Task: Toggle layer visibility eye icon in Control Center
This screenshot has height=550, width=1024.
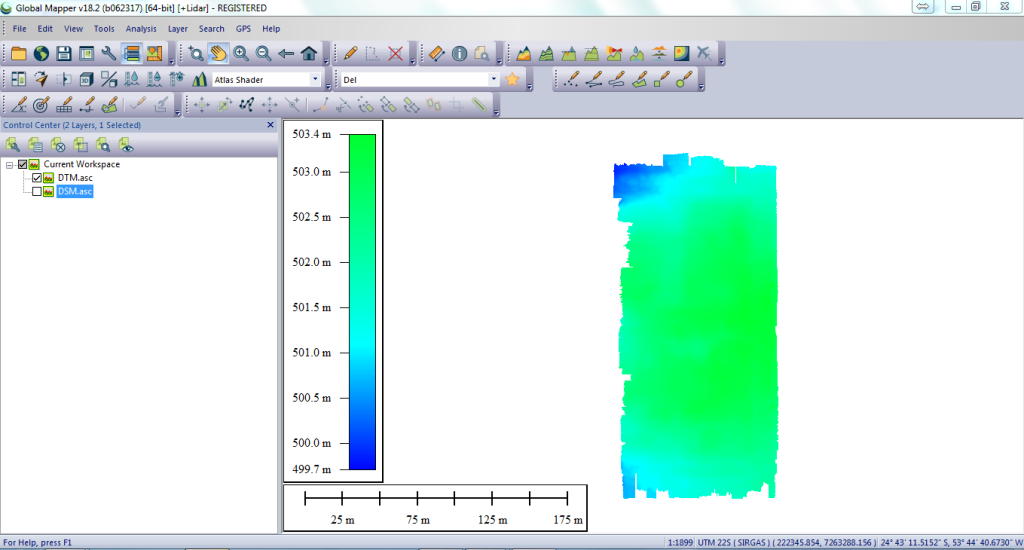Action: [x=127, y=145]
